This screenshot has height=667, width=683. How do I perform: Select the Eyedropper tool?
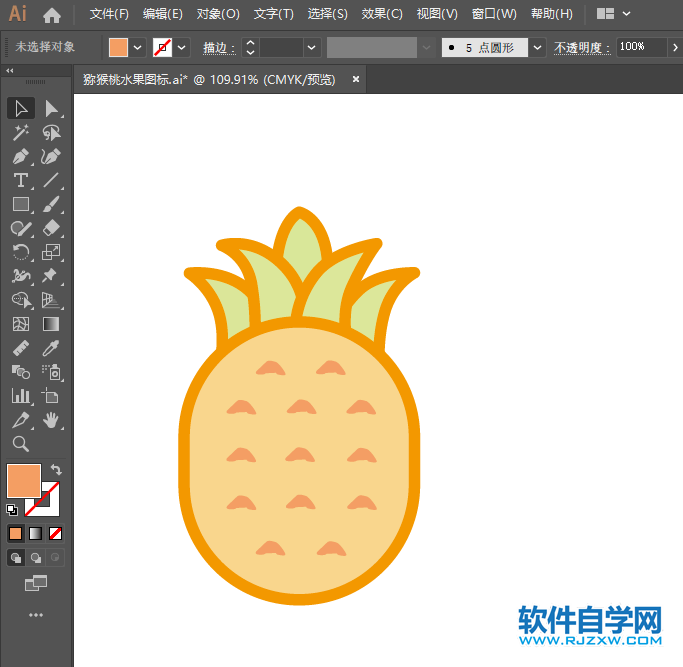point(51,348)
